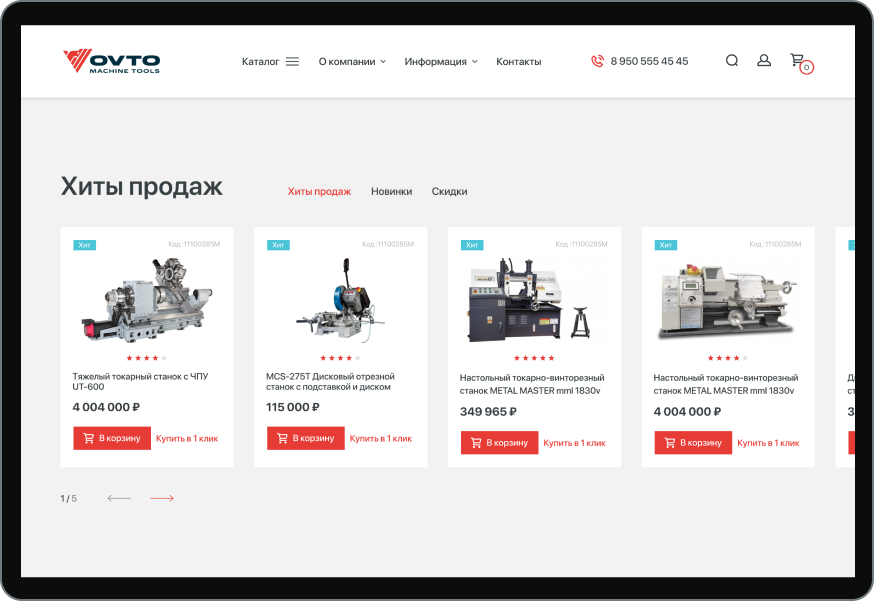Купить в 1 клик on fourth card

768,443
